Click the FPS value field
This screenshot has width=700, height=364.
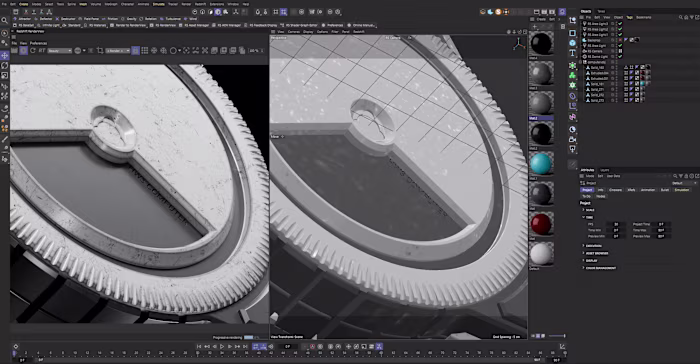pos(616,224)
